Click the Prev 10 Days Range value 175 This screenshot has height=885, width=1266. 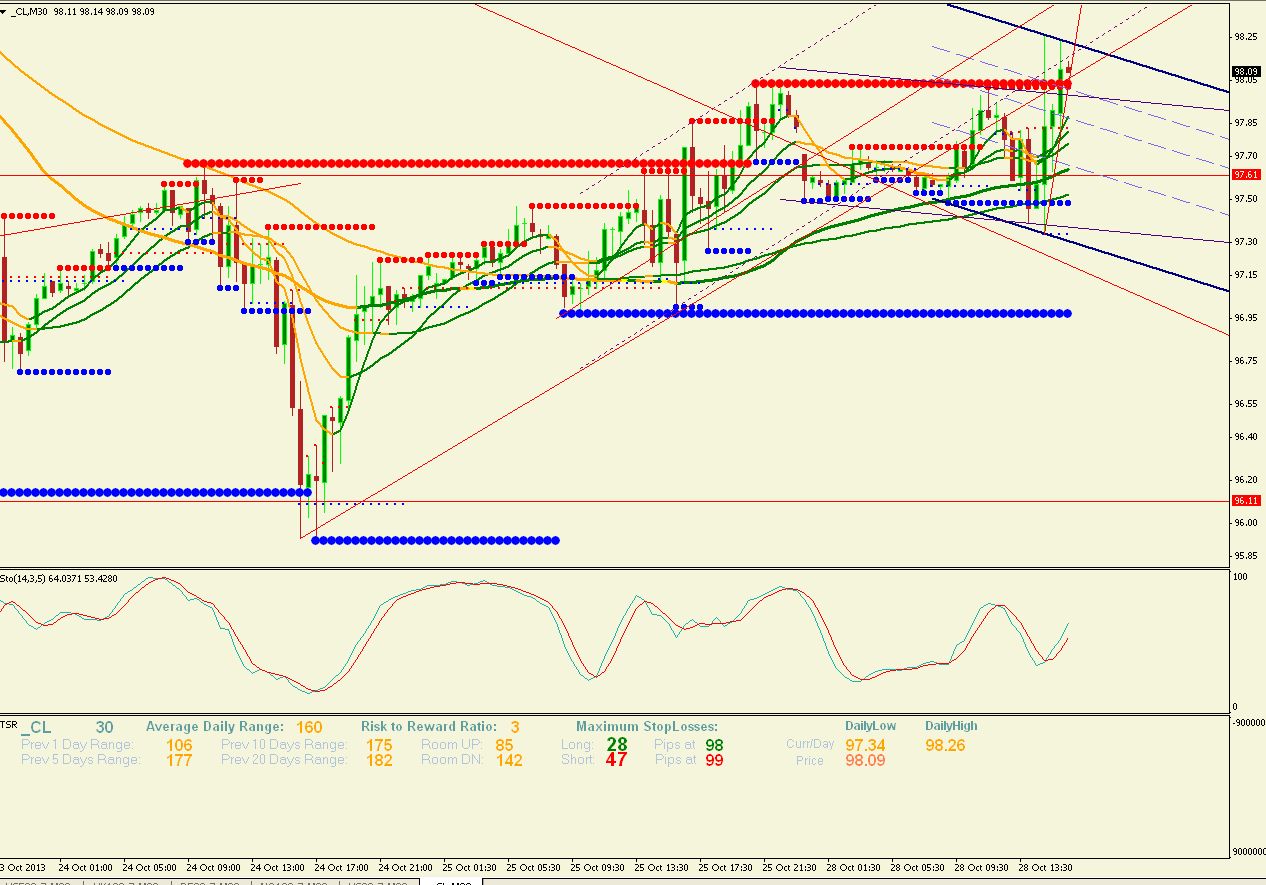tap(380, 745)
